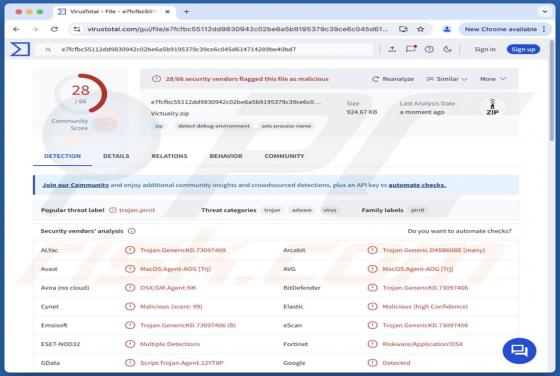Screen dimensions: 560x376
Task: Open the Chrome profile icon
Action: pos(446,29)
